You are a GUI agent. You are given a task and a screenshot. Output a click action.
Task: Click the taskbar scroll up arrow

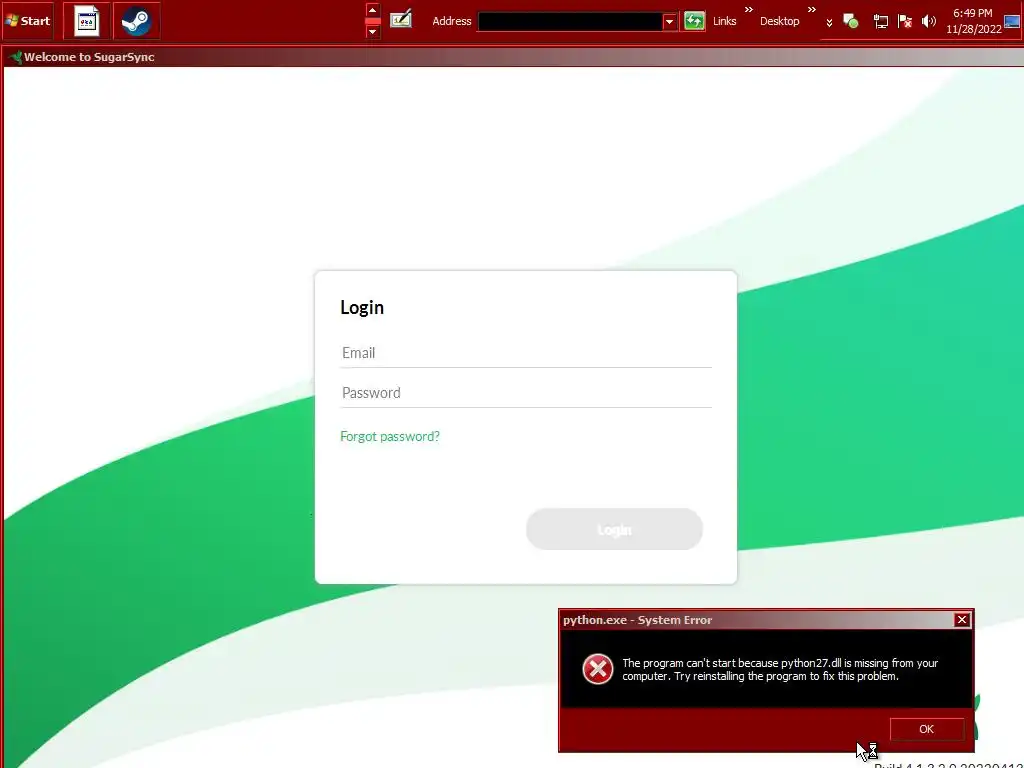[x=372, y=10]
